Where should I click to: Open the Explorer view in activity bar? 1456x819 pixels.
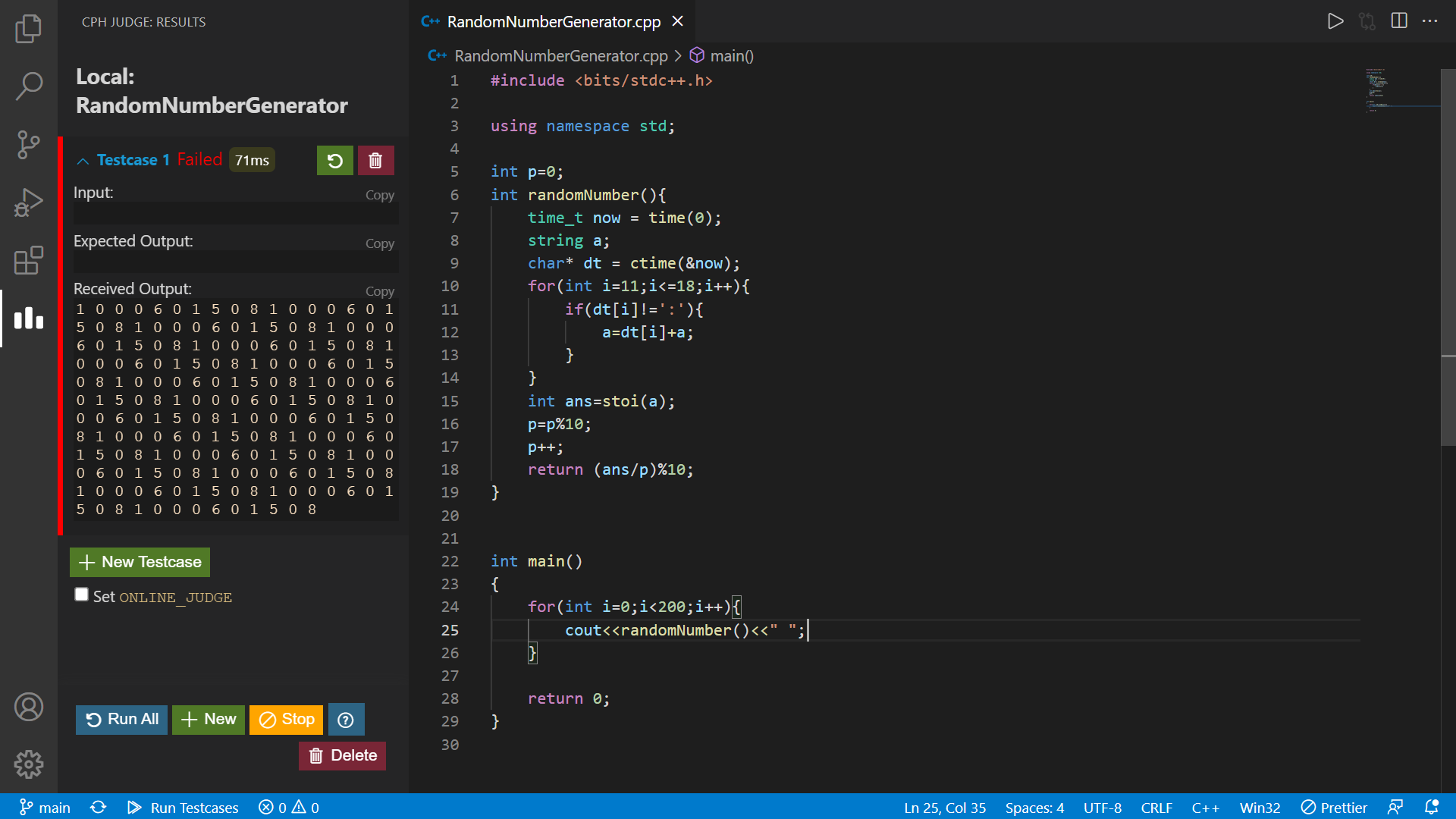28,29
